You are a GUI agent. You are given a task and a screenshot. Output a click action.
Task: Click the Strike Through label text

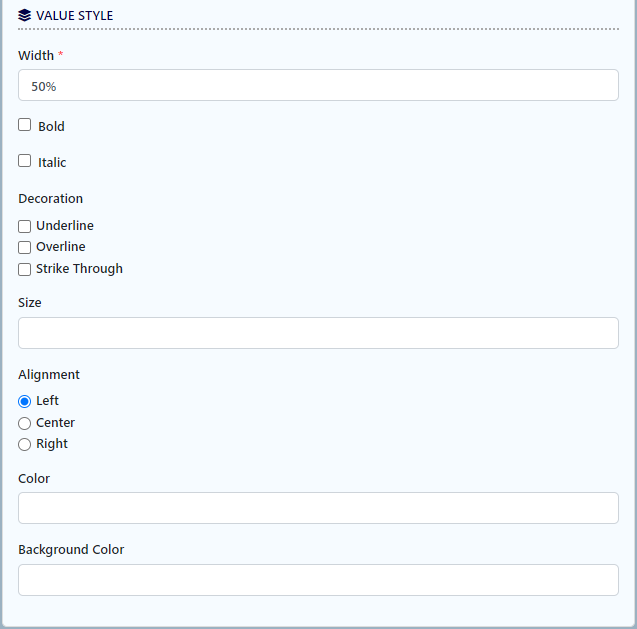coord(79,269)
